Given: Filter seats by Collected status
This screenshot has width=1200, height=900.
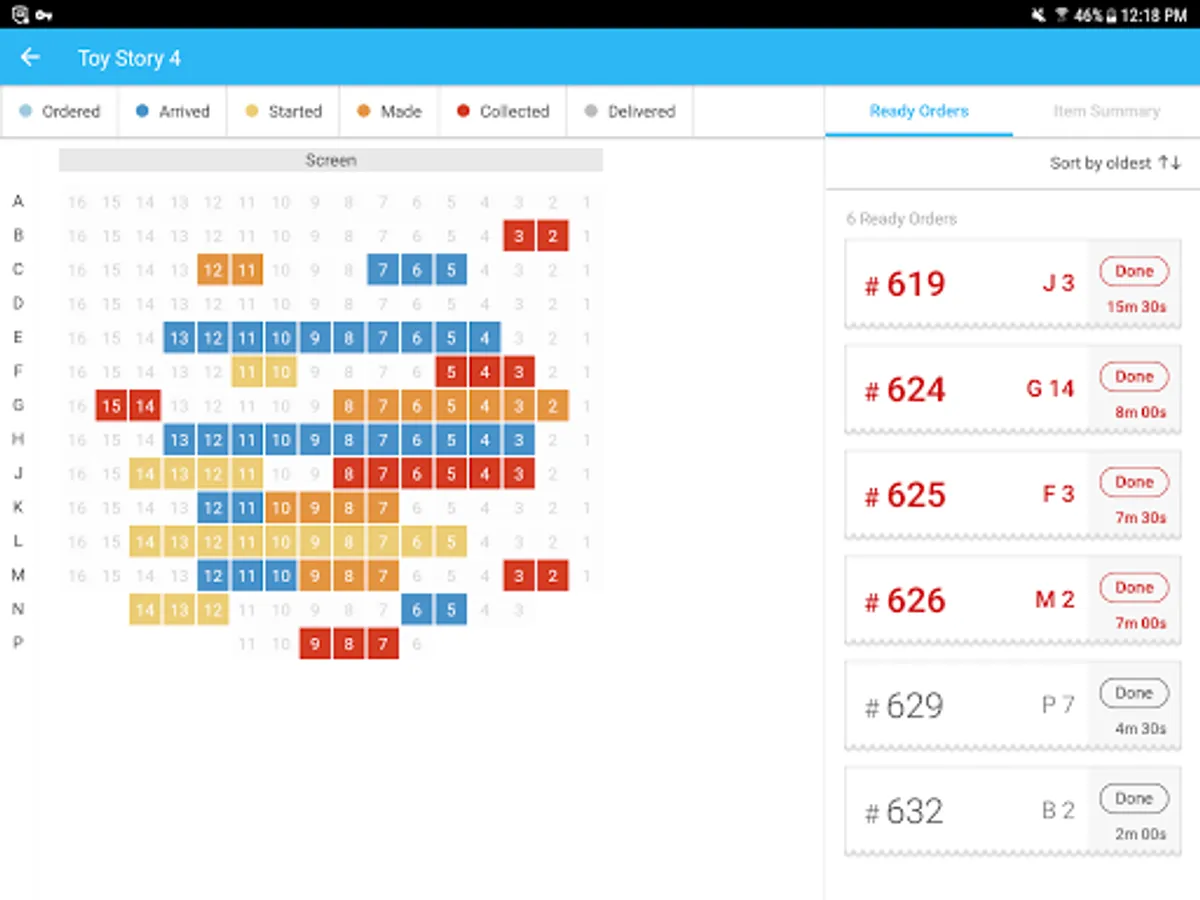Looking at the screenshot, I should [x=503, y=111].
